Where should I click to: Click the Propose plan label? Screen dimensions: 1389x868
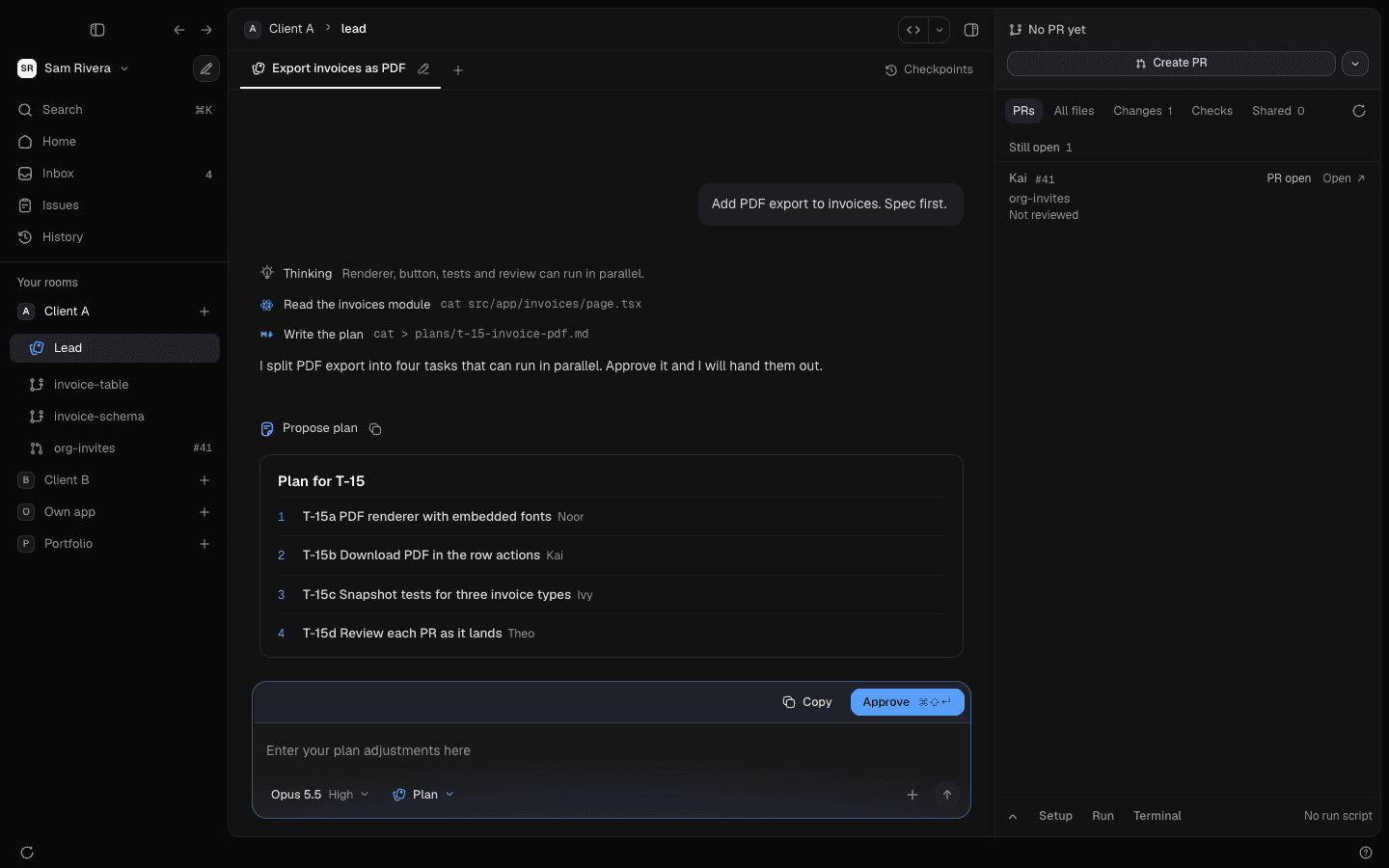coord(320,428)
